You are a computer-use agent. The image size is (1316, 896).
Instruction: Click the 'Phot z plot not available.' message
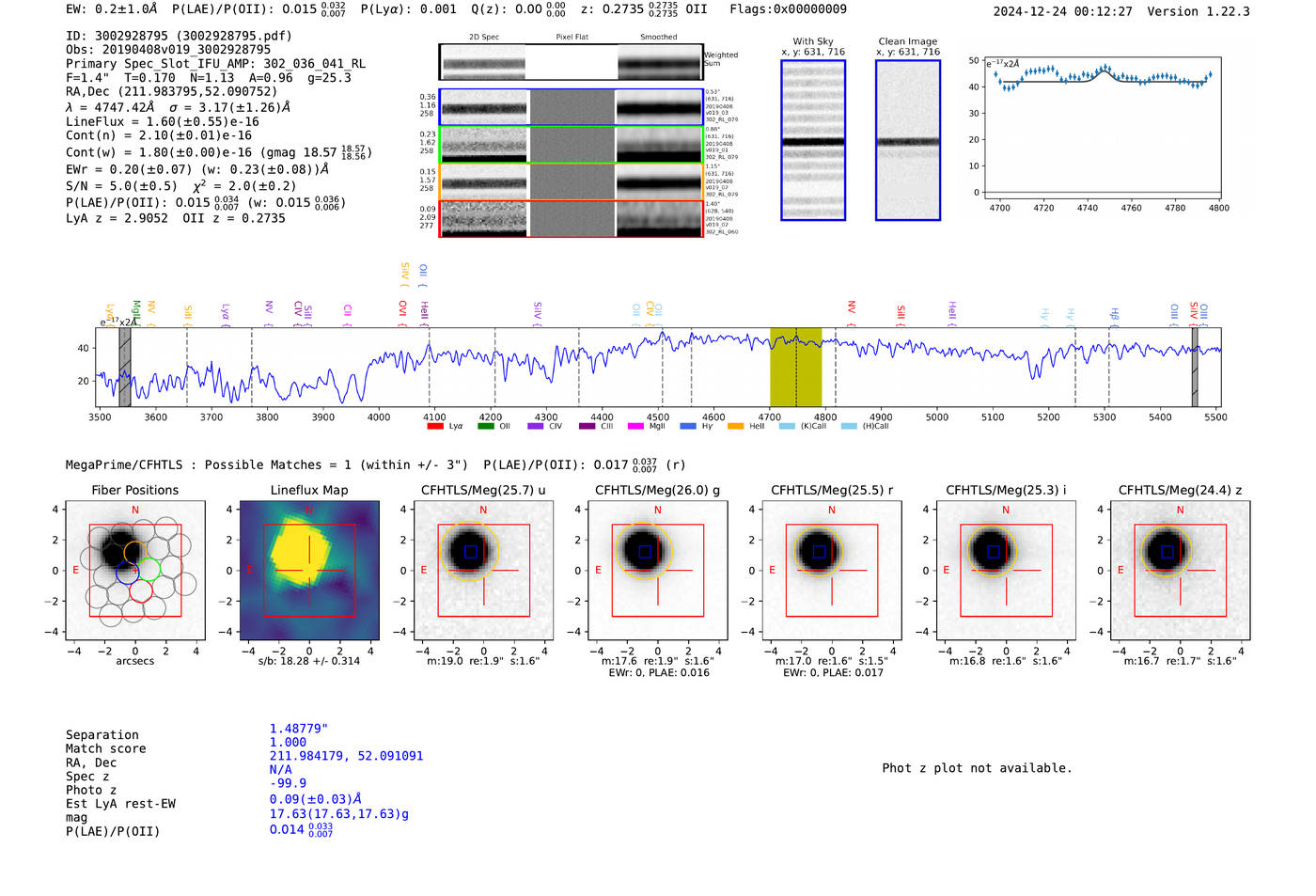977,768
